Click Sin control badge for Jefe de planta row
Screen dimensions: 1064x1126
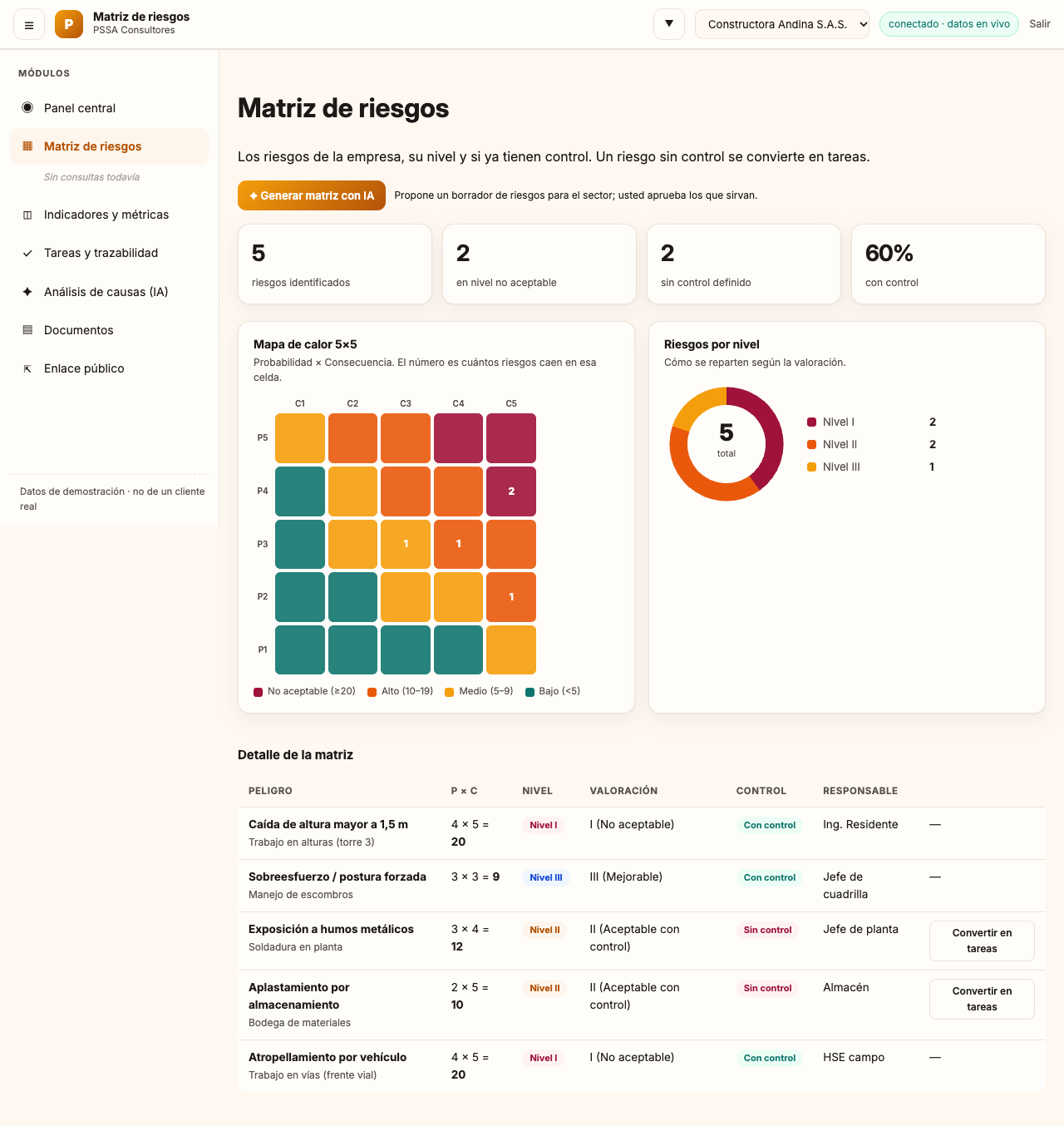click(767, 930)
